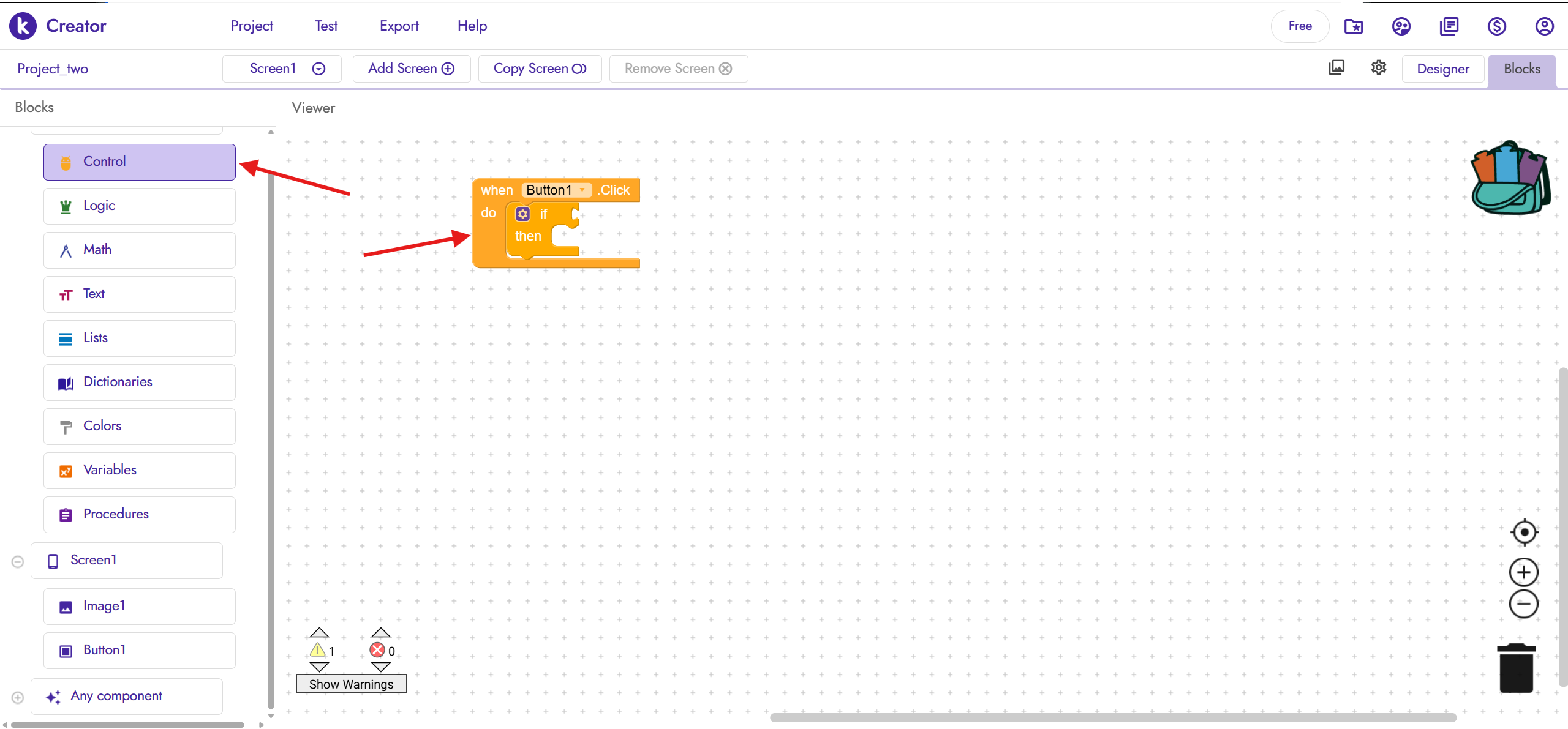
Task: Open the Export menu
Action: coord(399,26)
